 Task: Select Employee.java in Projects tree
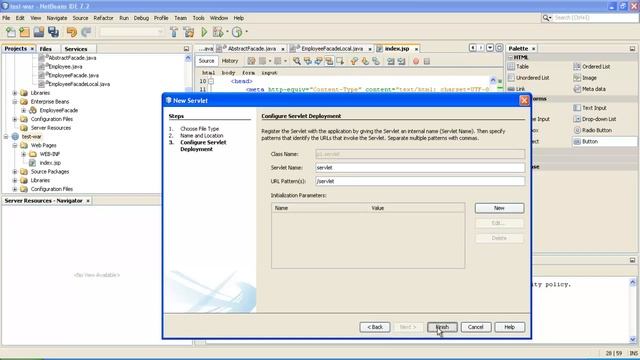[65, 67]
